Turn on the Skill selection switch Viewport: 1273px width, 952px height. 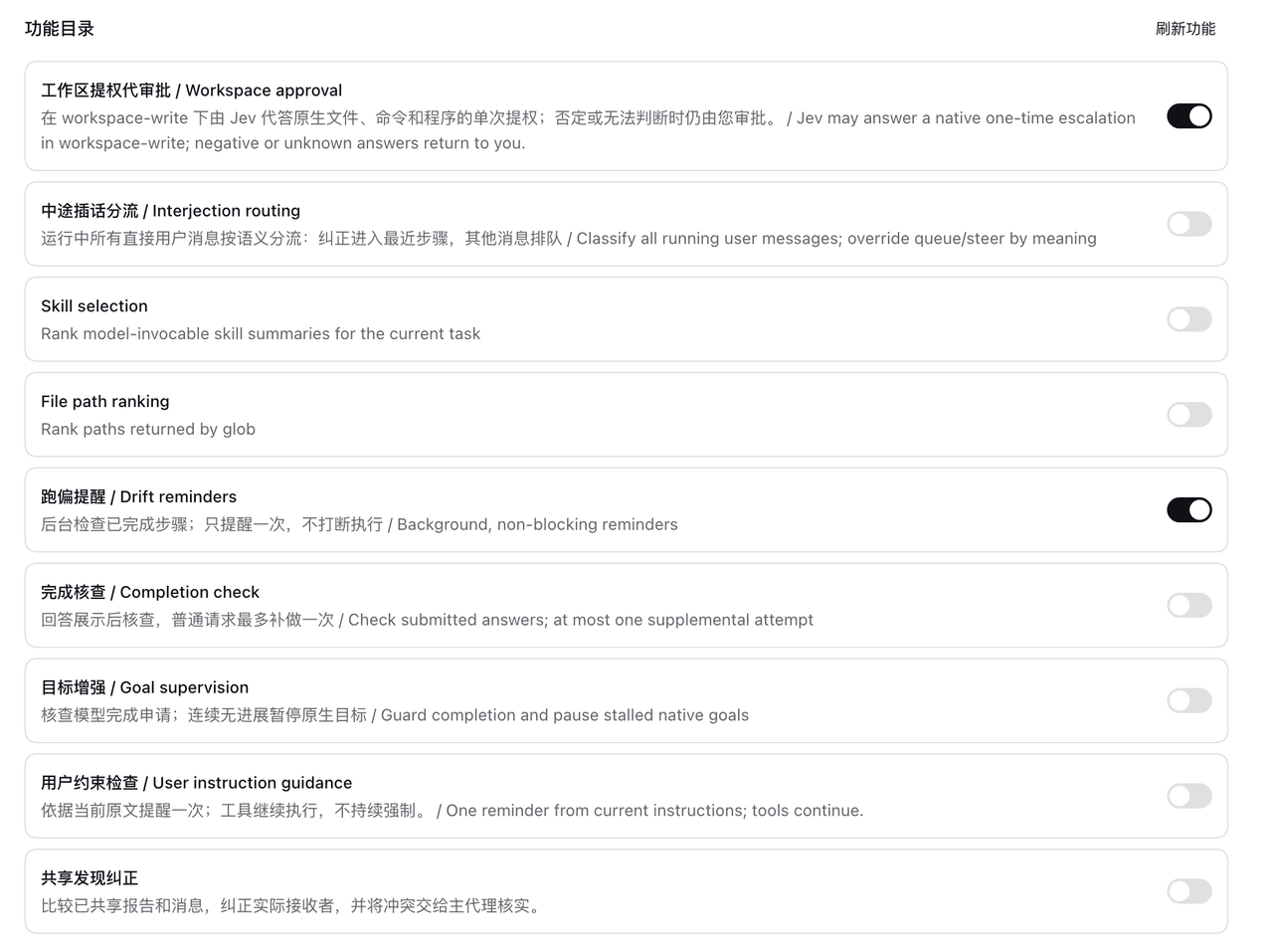[x=1188, y=319]
